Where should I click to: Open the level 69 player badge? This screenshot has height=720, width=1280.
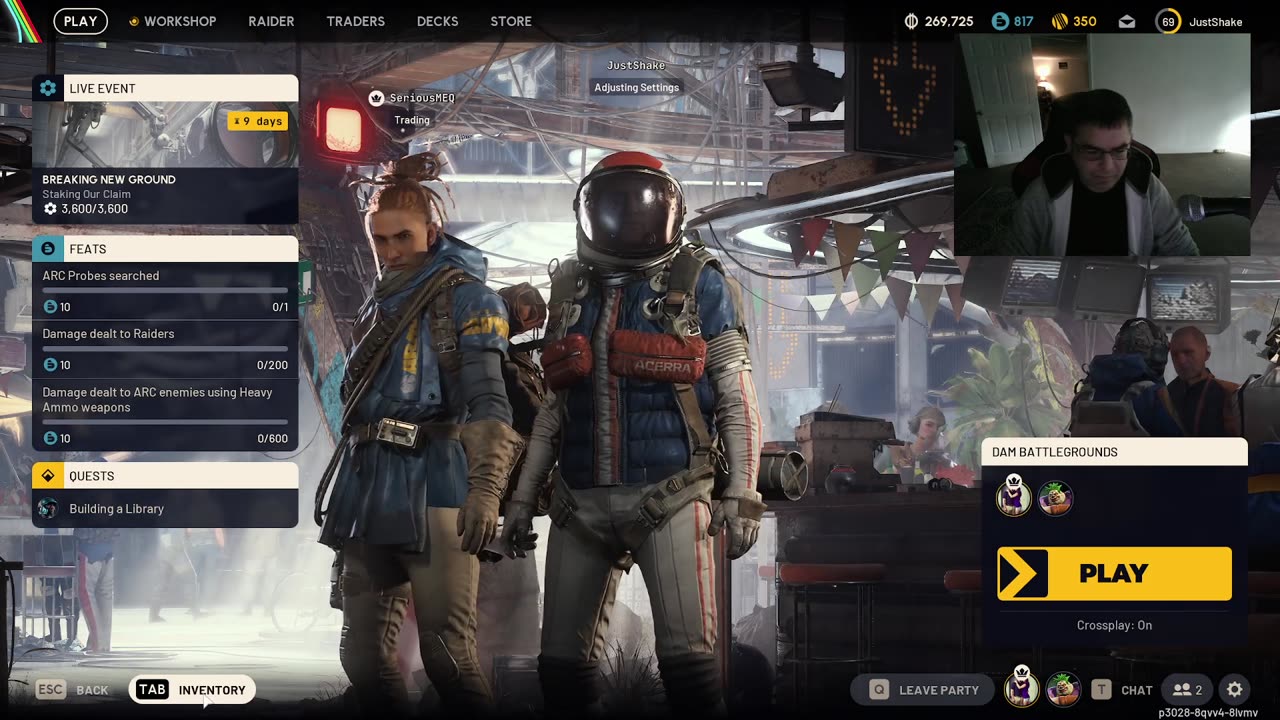tap(1168, 21)
